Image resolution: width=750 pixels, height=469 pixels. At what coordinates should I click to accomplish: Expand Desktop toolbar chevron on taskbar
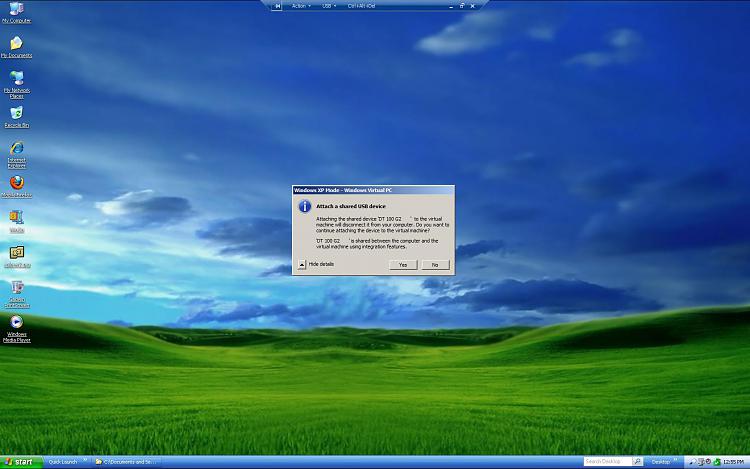point(676,460)
